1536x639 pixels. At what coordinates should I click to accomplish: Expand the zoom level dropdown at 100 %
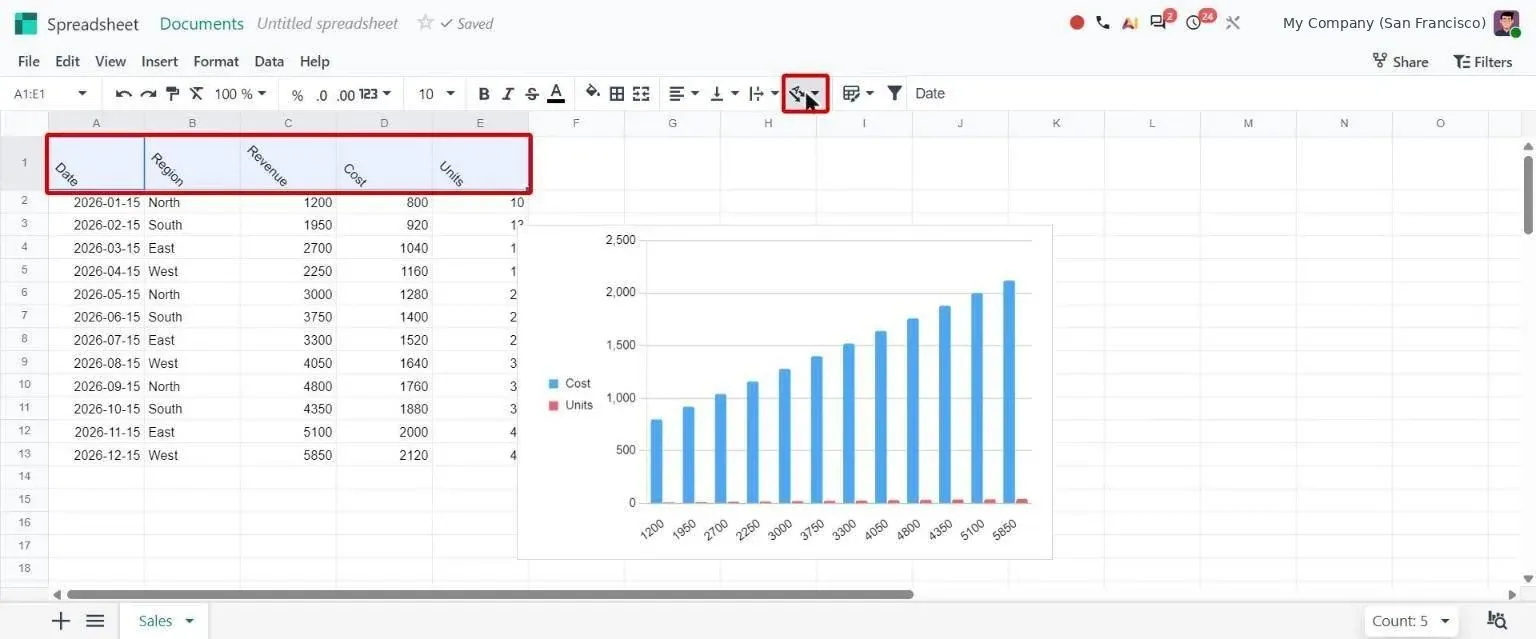(x=241, y=94)
